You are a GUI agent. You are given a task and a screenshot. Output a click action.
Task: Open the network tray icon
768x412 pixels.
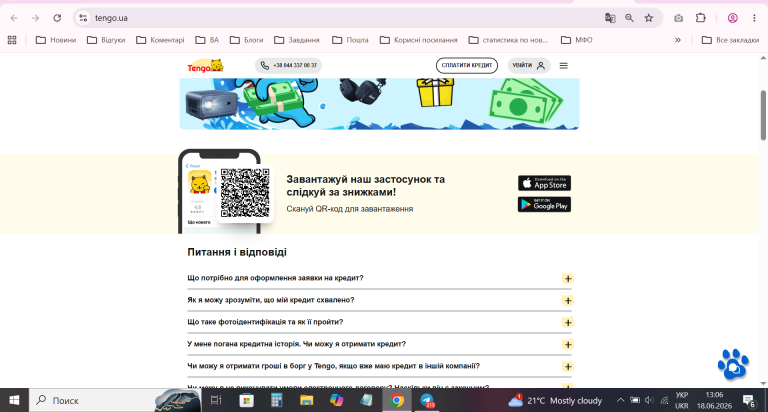(664, 400)
